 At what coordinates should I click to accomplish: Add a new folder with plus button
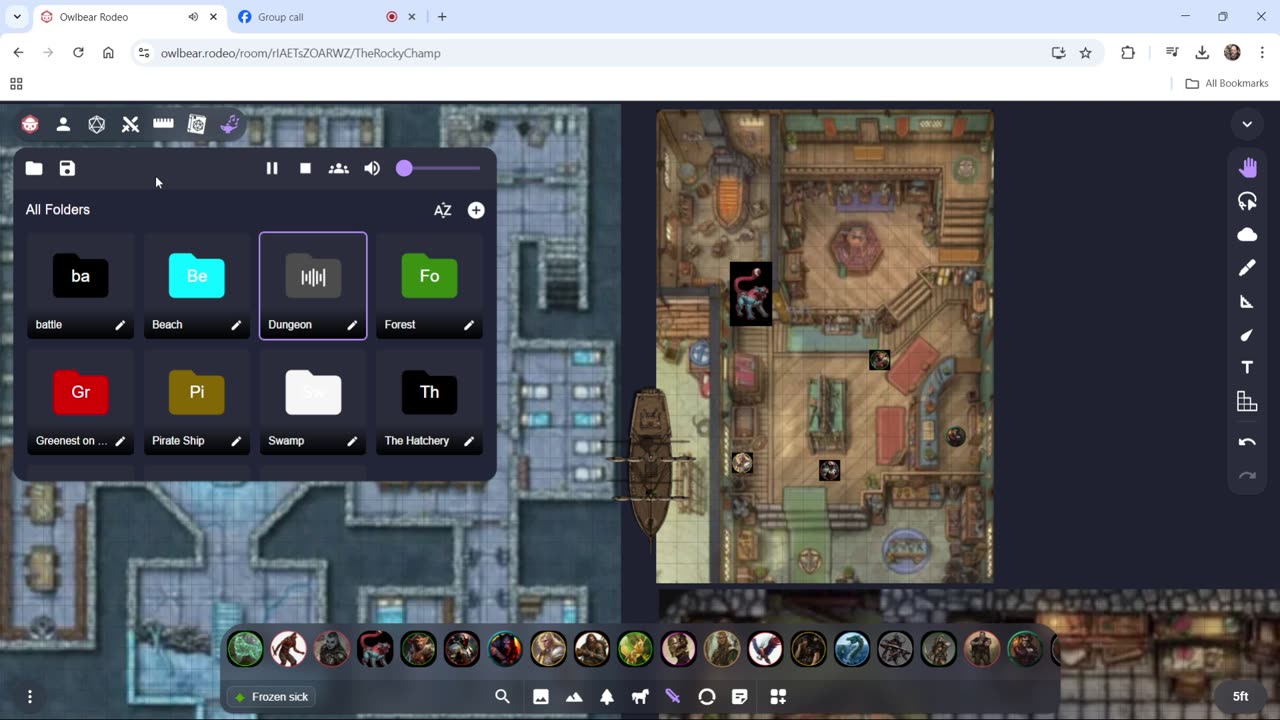coord(476,210)
